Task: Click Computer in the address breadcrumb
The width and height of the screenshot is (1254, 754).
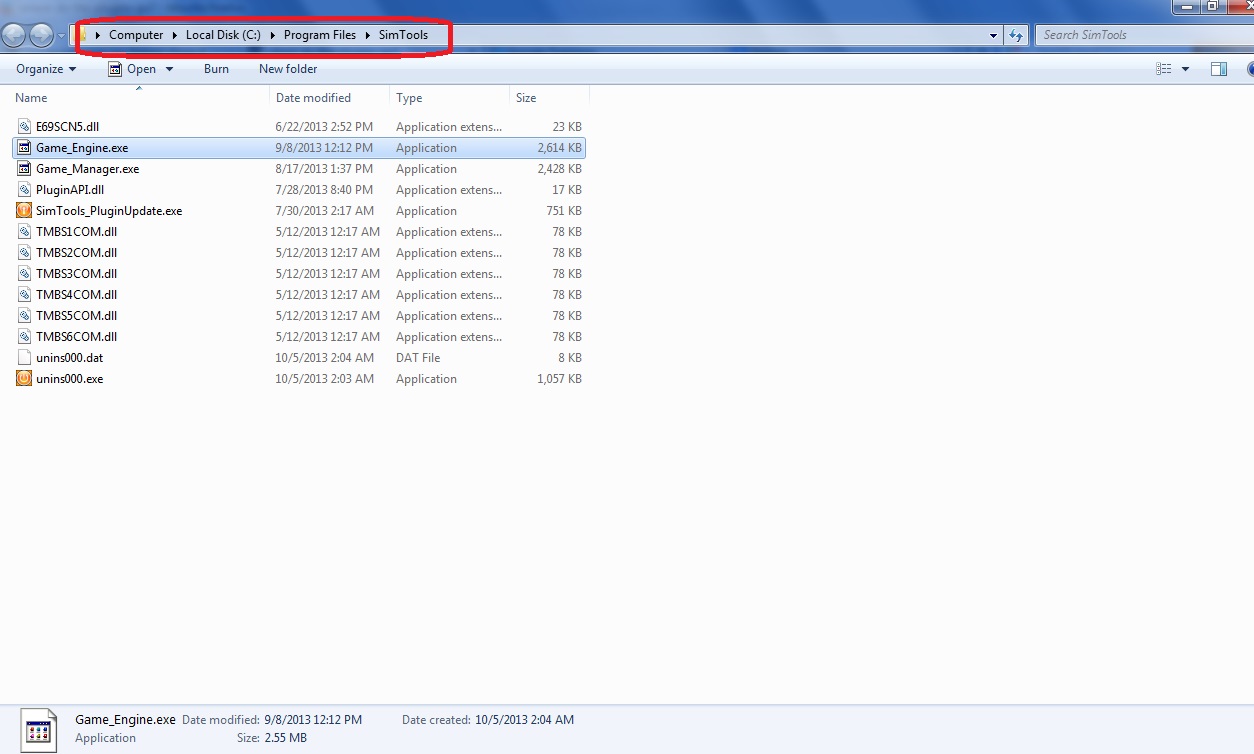Action: (x=136, y=35)
